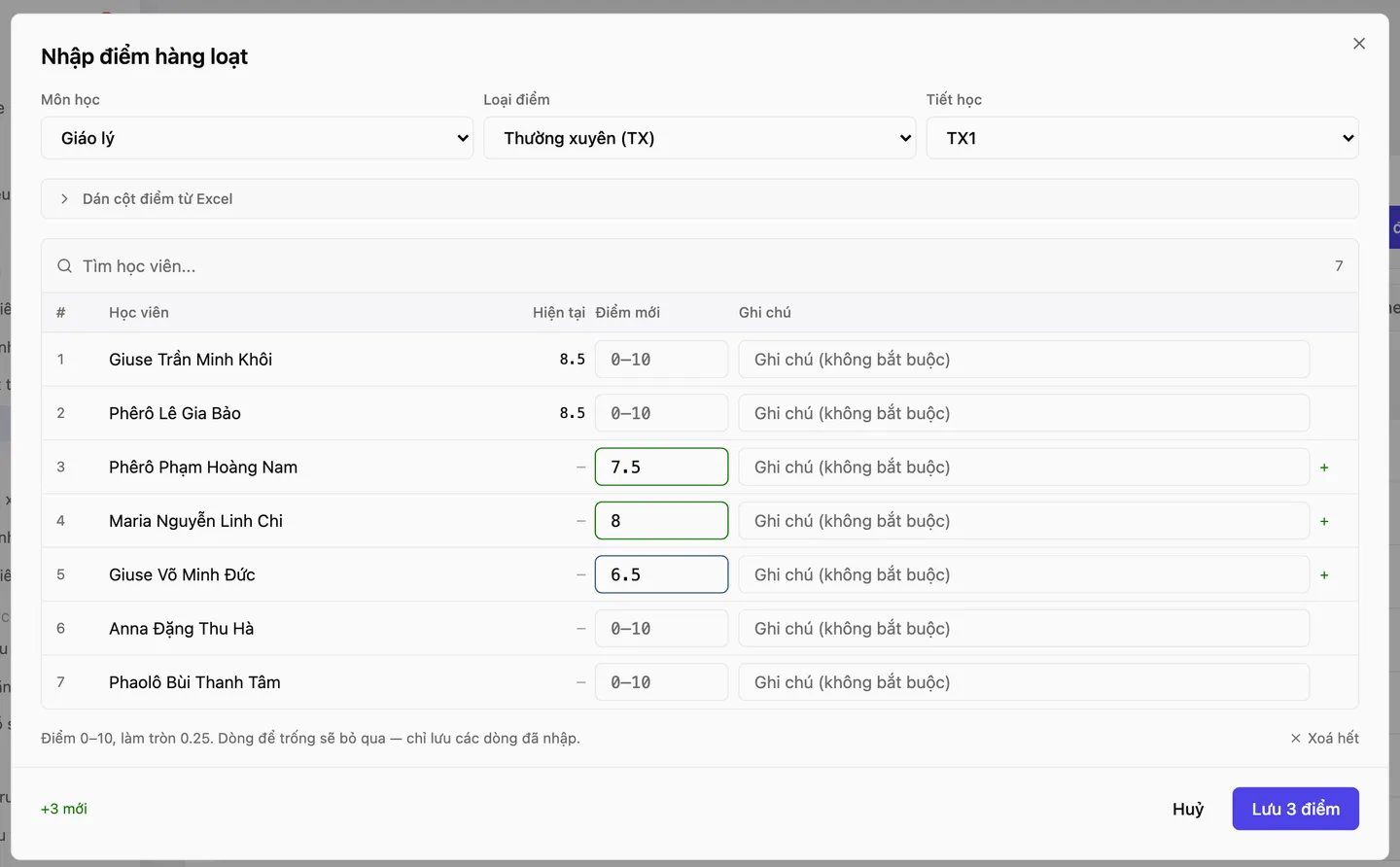Close the Nhập điểm hàng loạt dialog
This screenshot has width=1400, height=867.
1359,44
